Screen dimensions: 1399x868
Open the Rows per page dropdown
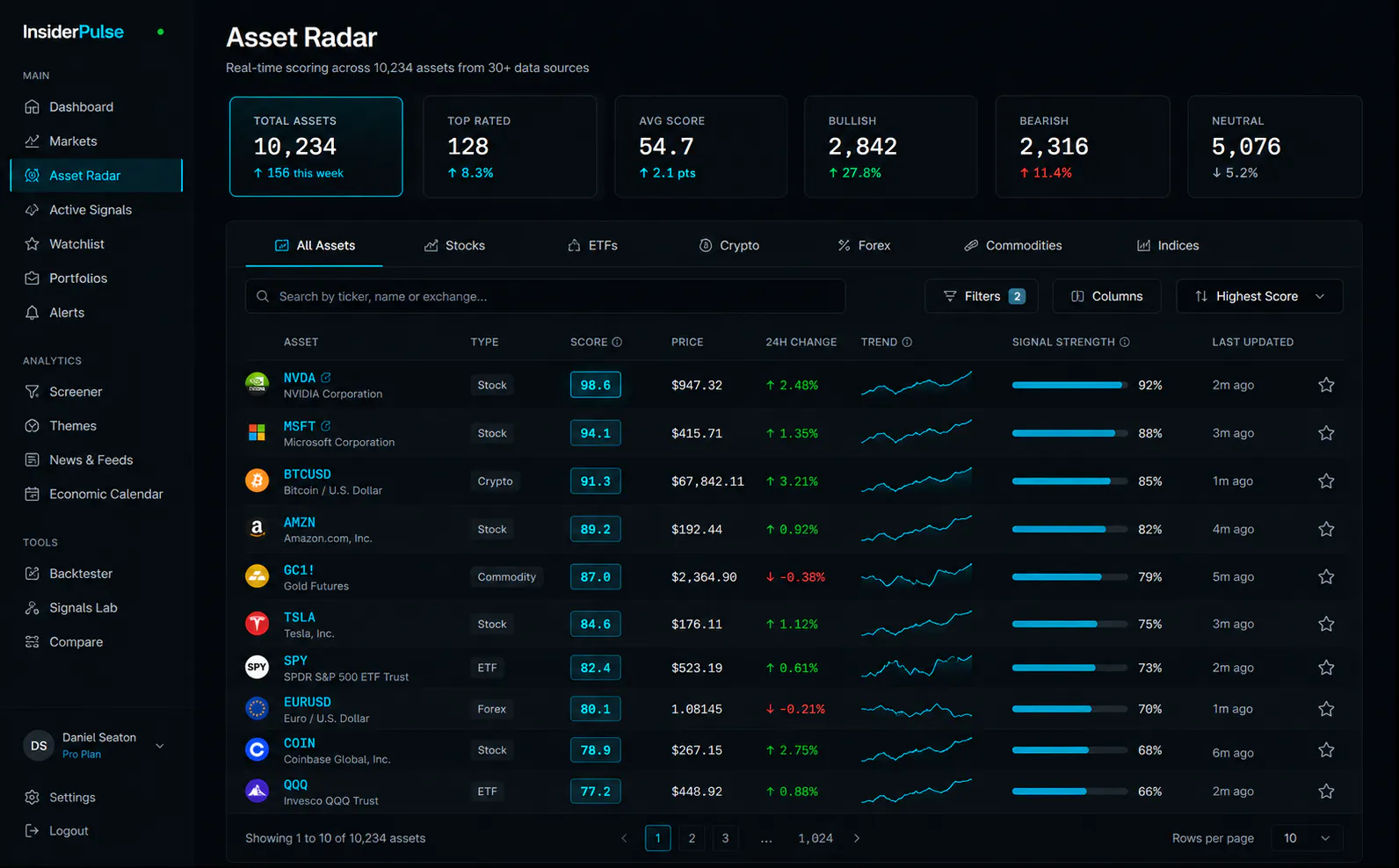[x=1307, y=838]
